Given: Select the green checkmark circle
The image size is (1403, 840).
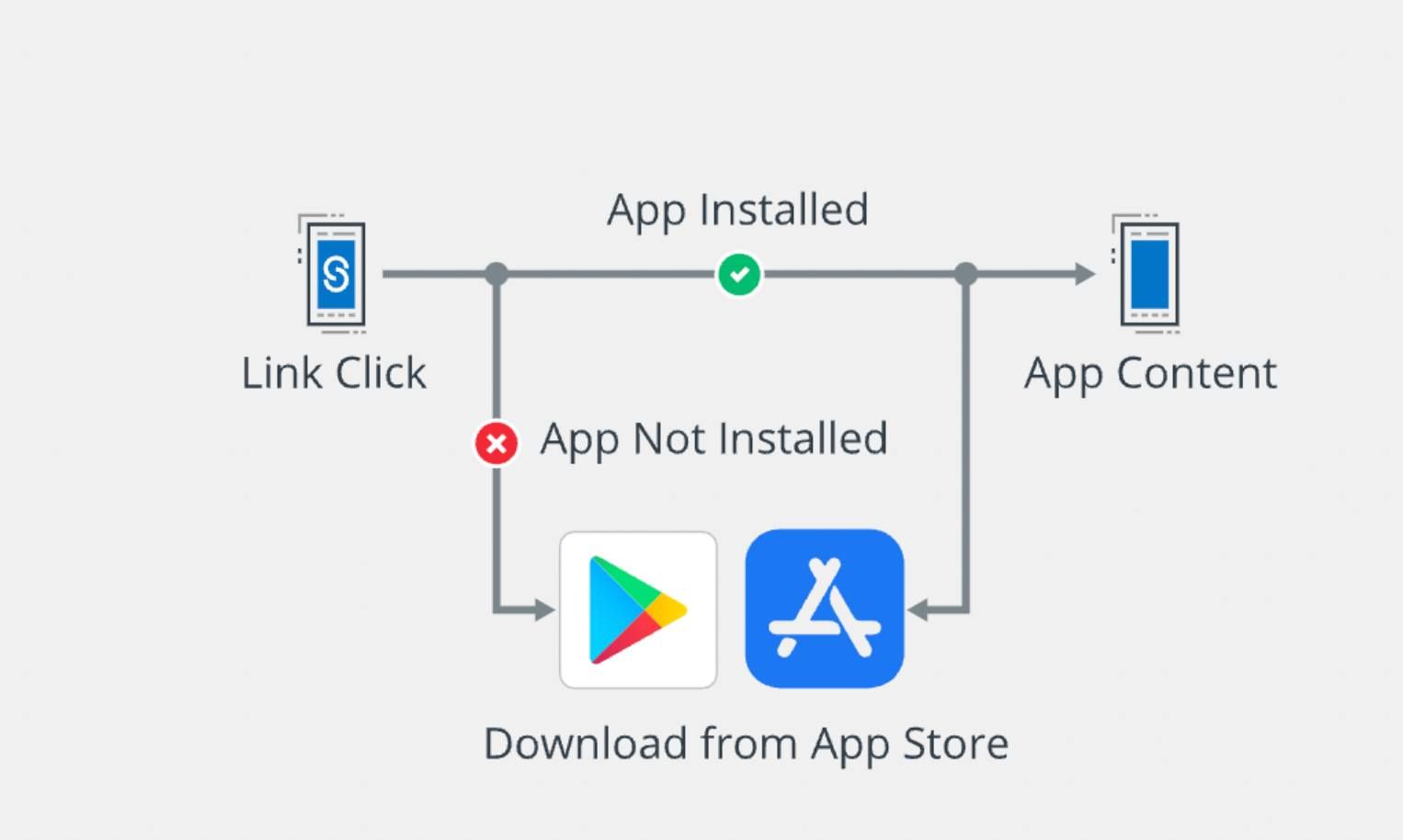Looking at the screenshot, I should tap(739, 274).
